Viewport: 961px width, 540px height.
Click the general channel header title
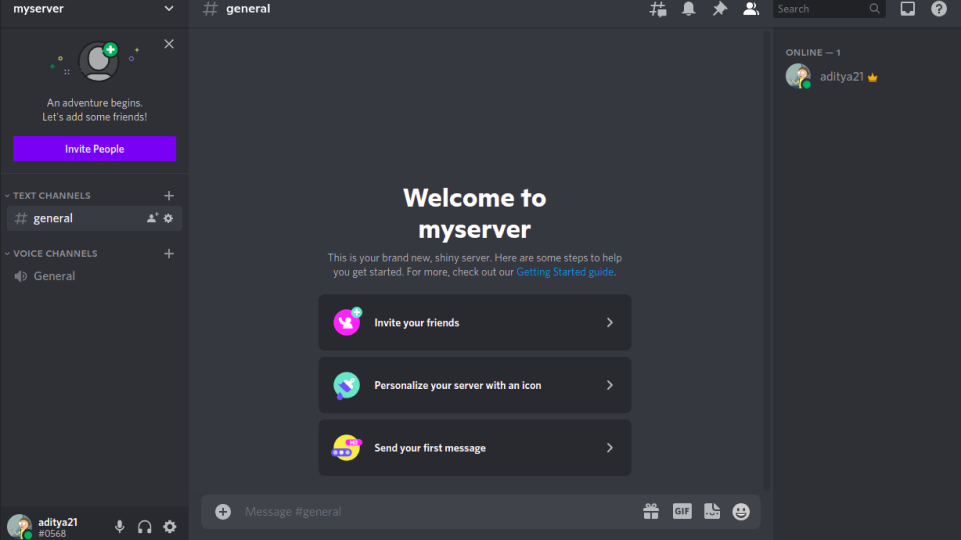point(248,9)
